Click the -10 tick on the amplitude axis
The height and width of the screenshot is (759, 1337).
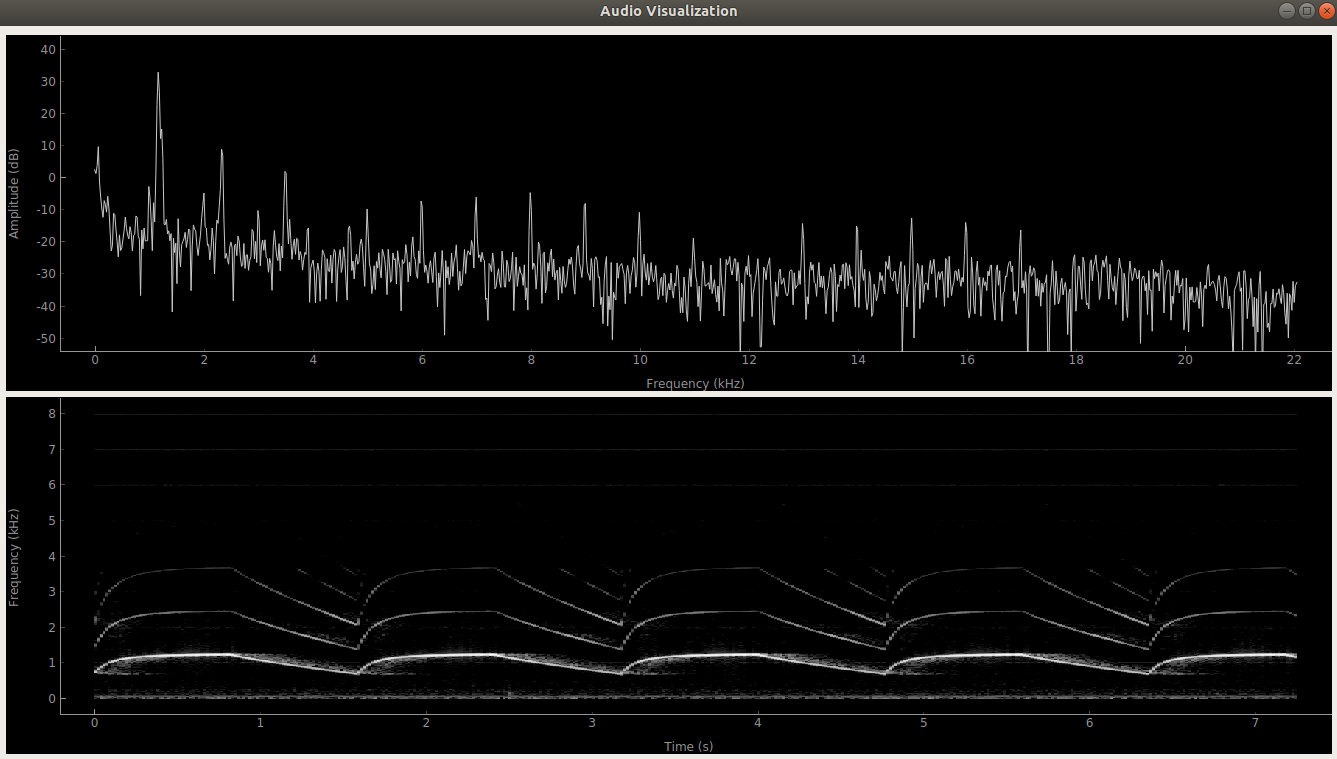pos(44,210)
